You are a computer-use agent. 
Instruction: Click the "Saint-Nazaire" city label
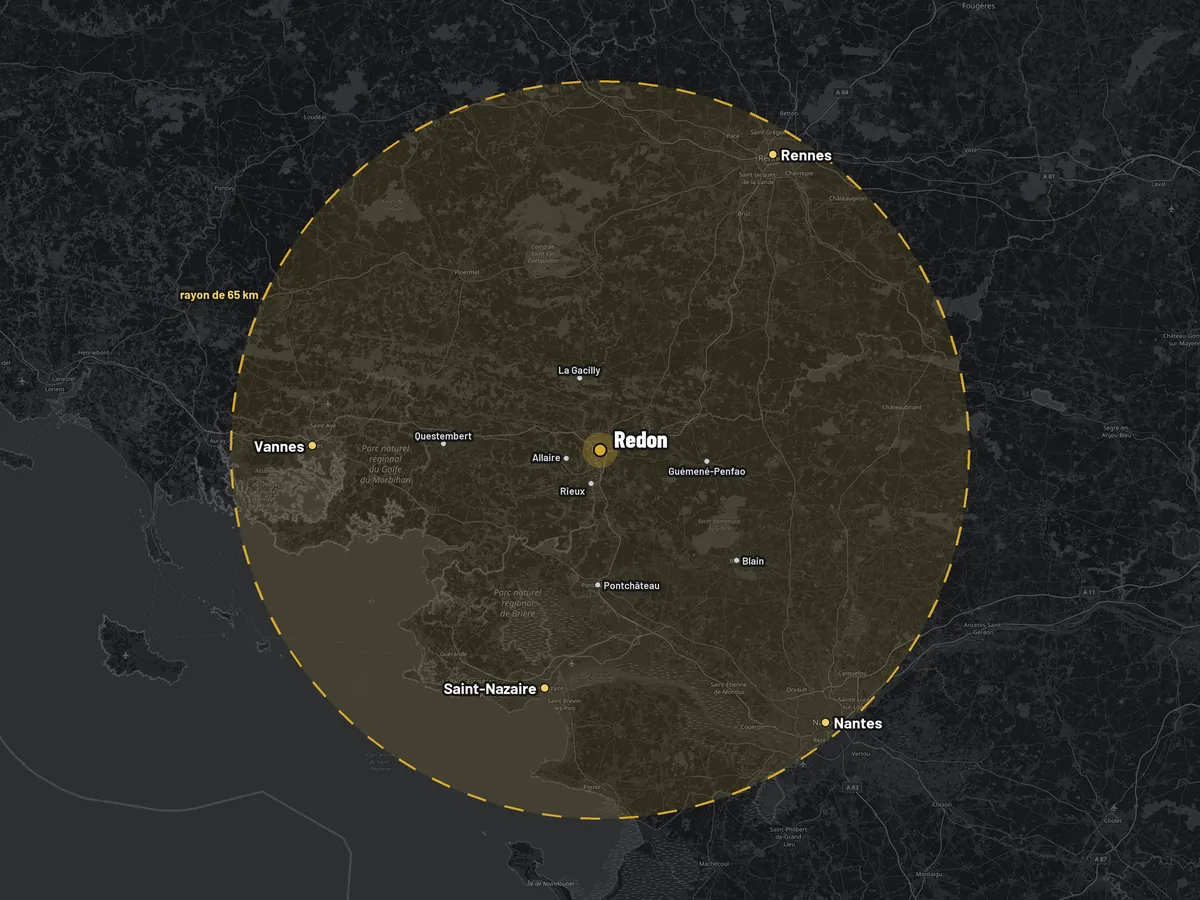(490, 689)
